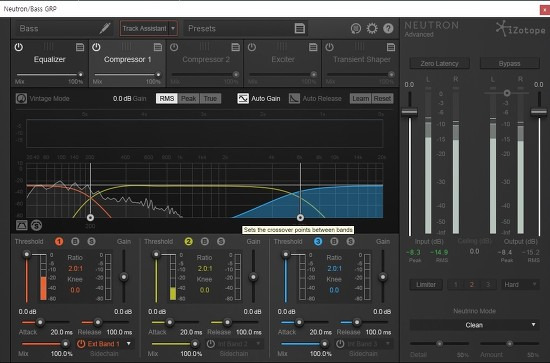Open the settings gear icon
The width and height of the screenshot is (550, 363).
tap(372, 28)
